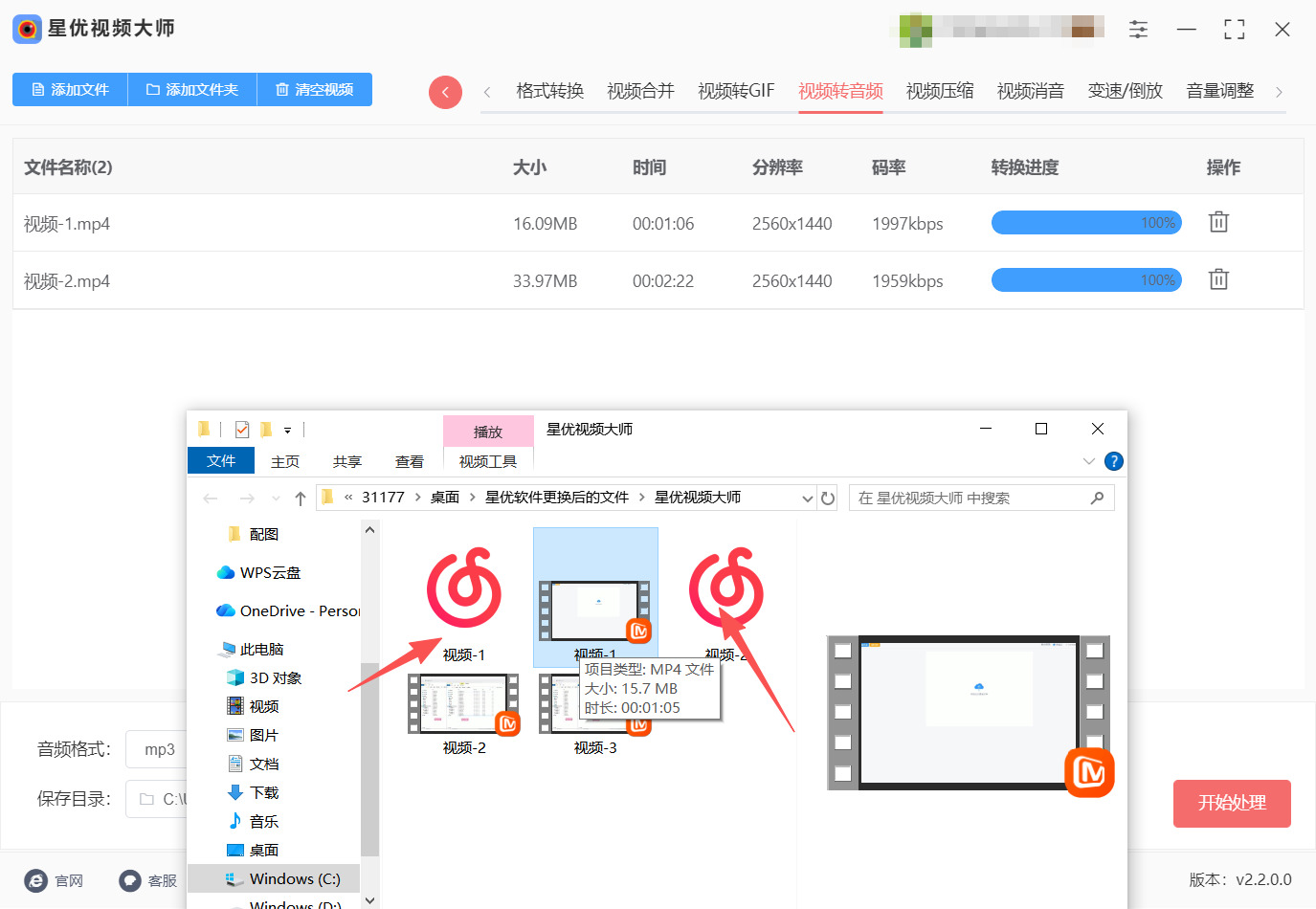
Task: Select the 视频-2 MP4 file thumbnail
Action: click(x=464, y=705)
